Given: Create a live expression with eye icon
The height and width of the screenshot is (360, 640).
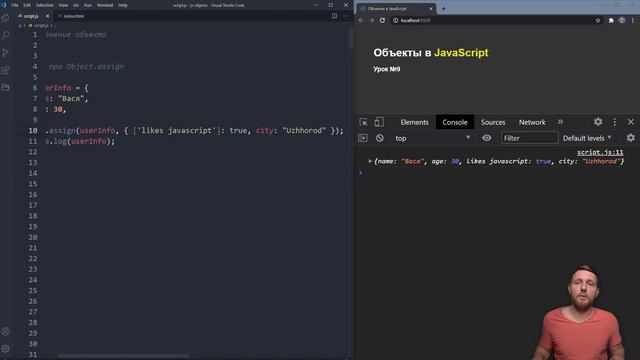Looking at the screenshot, I should coord(487,138).
